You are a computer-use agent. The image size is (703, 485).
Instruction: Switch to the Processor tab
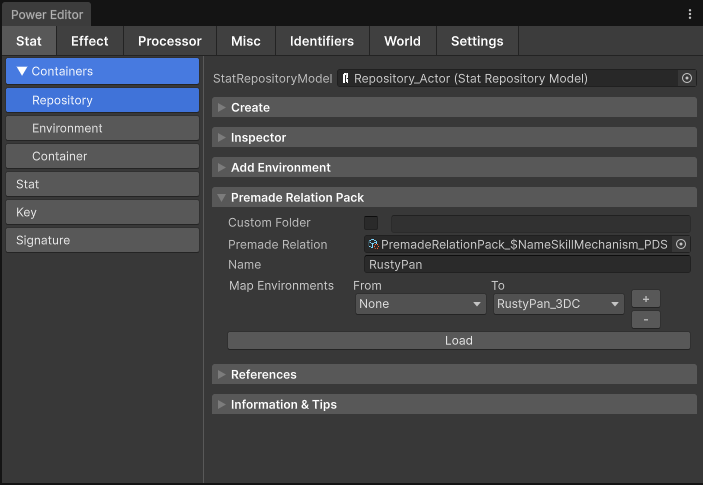click(x=170, y=41)
